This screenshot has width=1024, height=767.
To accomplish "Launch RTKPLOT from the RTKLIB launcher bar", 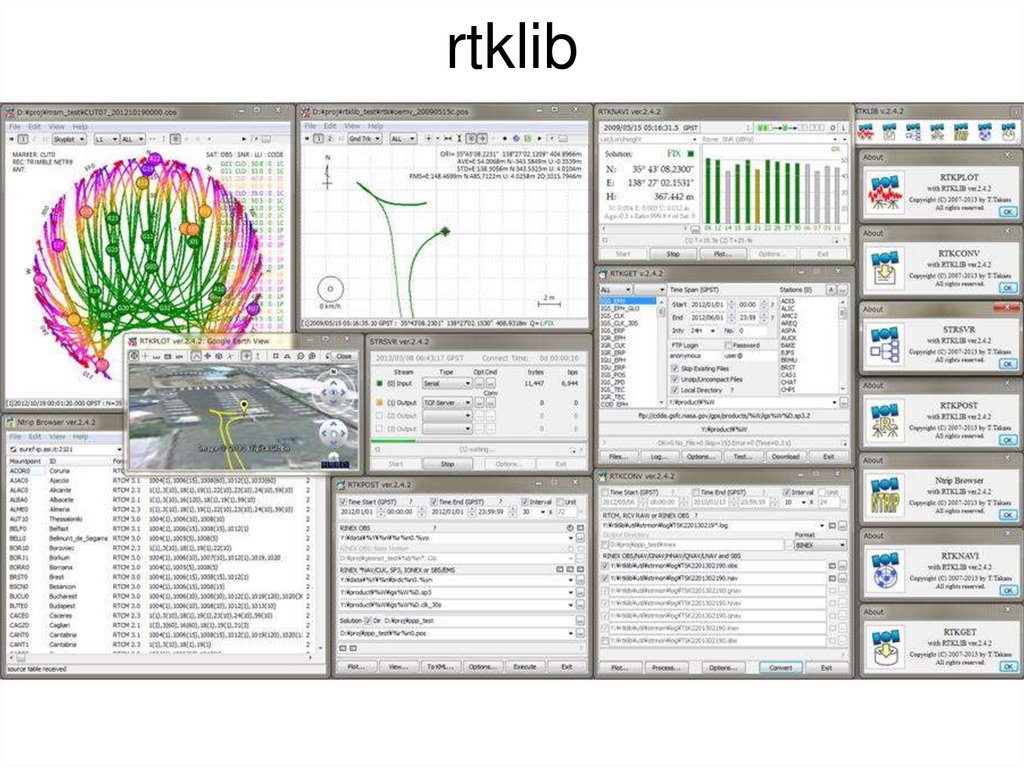I will click(866, 131).
